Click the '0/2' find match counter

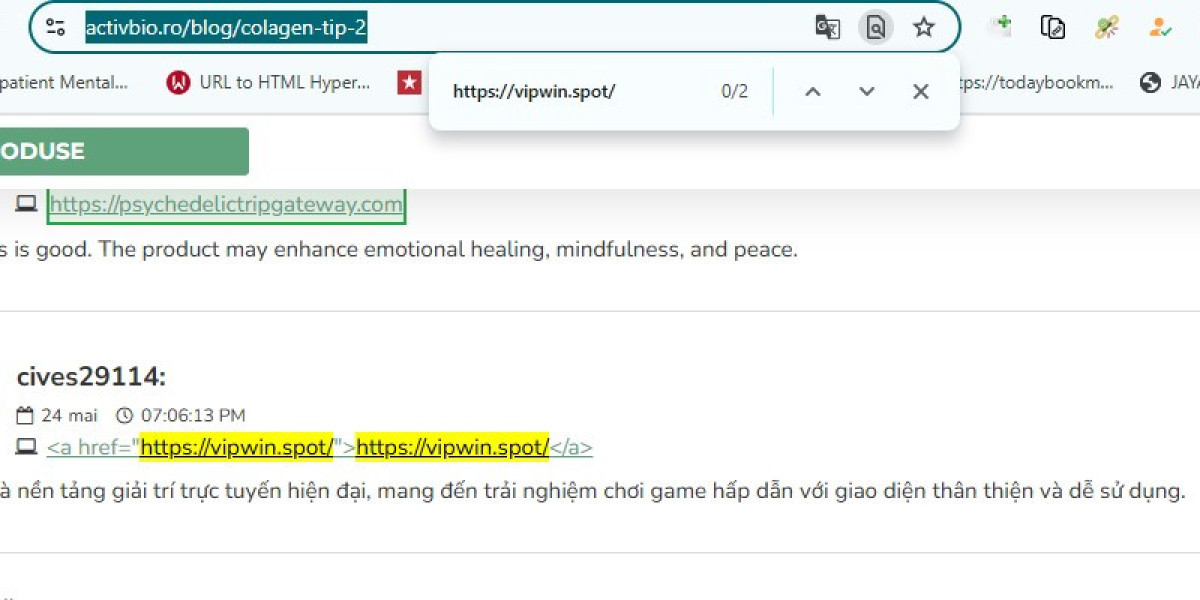click(734, 92)
